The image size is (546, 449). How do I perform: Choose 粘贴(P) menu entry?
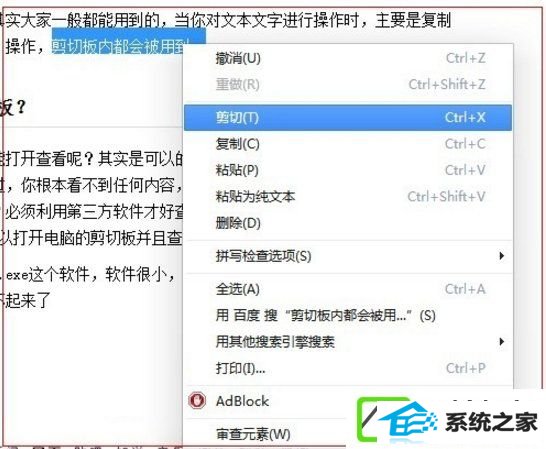(x=348, y=170)
